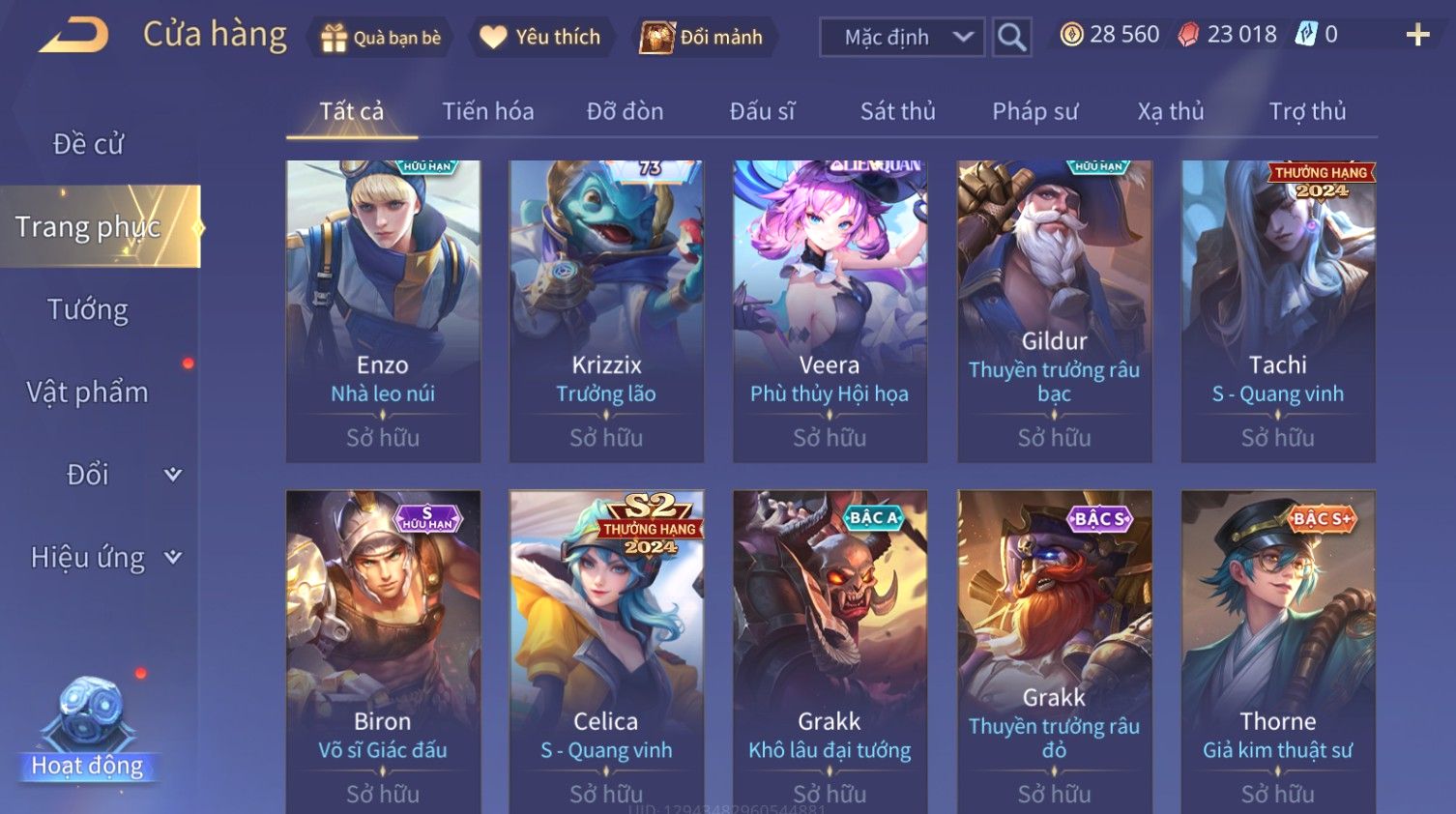Tap the back arrow icon
This screenshot has height=814, width=1456.
click(73, 36)
